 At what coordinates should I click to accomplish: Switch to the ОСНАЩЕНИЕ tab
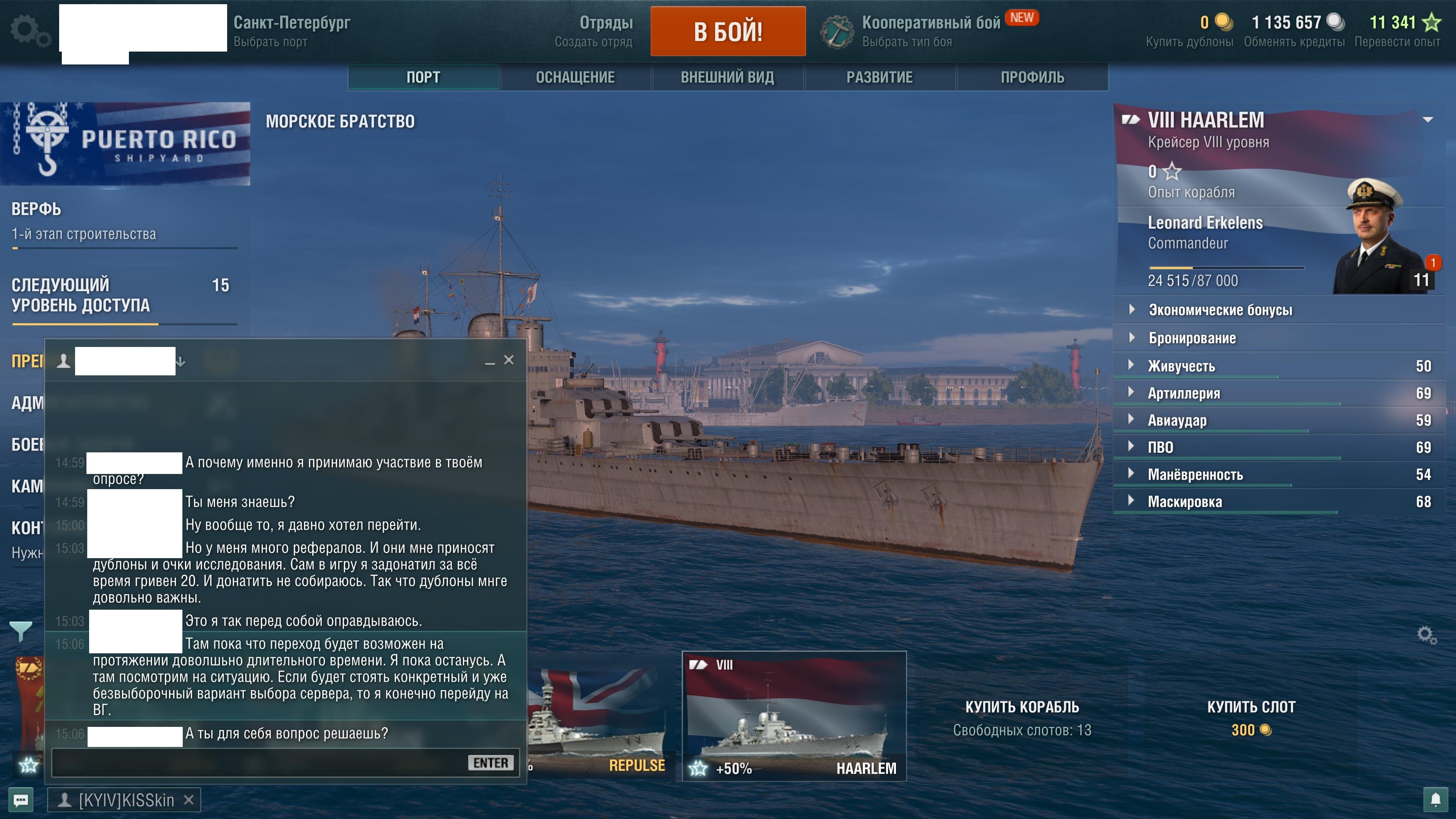click(576, 77)
